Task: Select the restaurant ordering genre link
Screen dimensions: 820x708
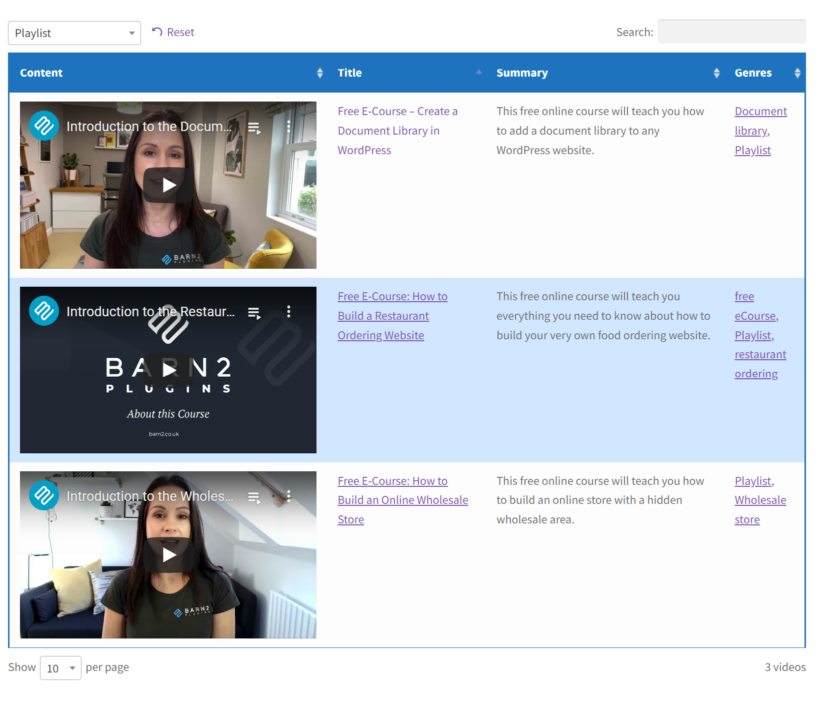Action: [x=760, y=364]
